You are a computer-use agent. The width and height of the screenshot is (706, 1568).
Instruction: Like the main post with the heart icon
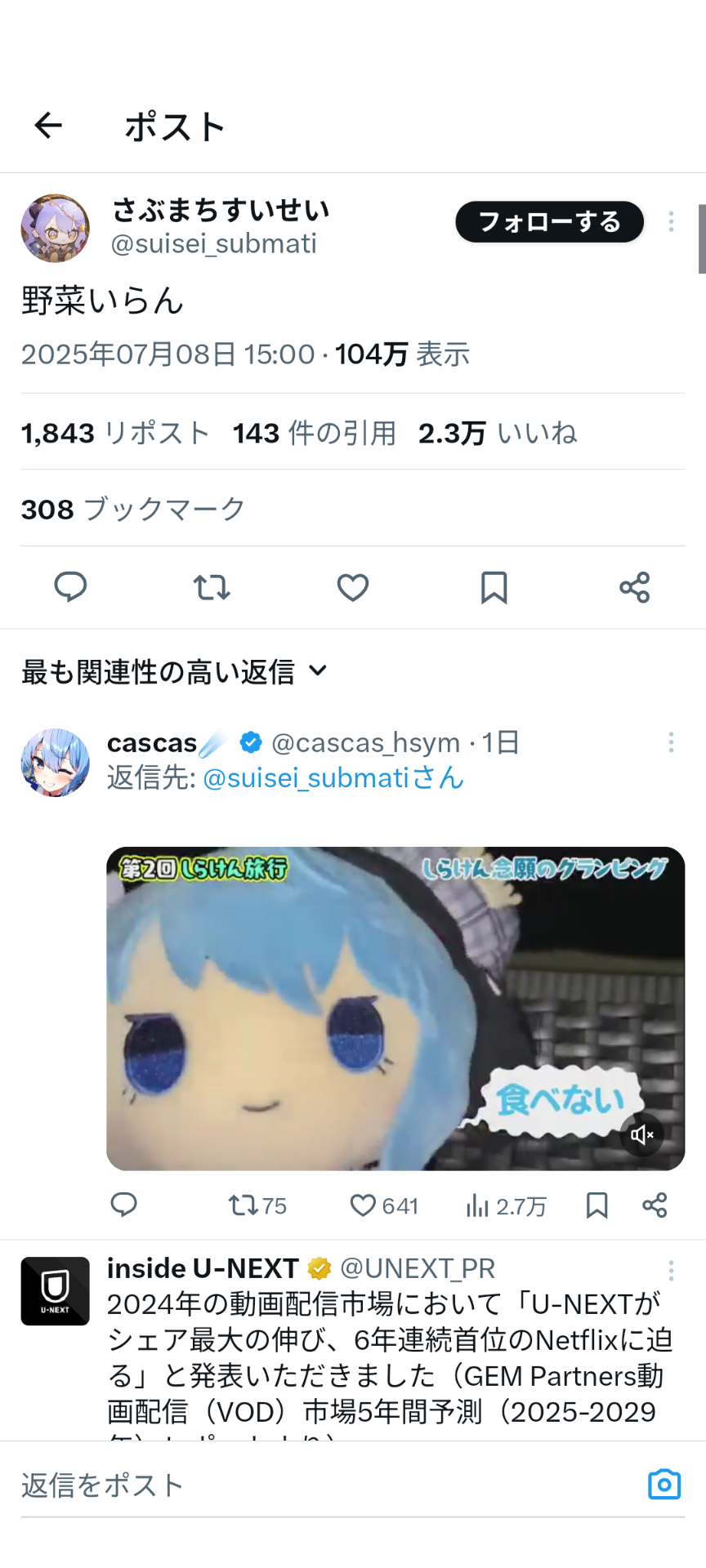[x=353, y=587]
